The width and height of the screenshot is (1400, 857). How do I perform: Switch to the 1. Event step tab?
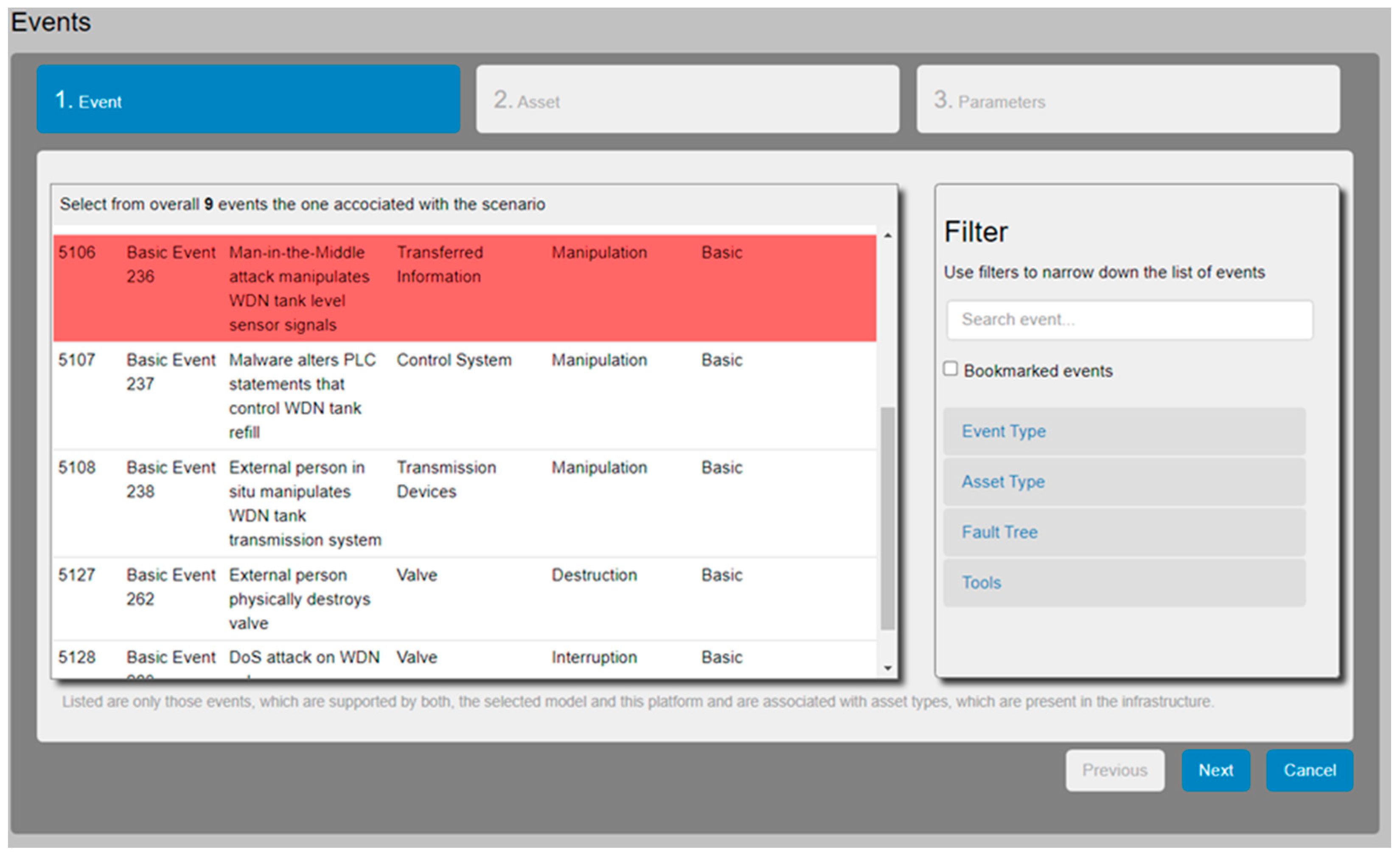pos(248,99)
